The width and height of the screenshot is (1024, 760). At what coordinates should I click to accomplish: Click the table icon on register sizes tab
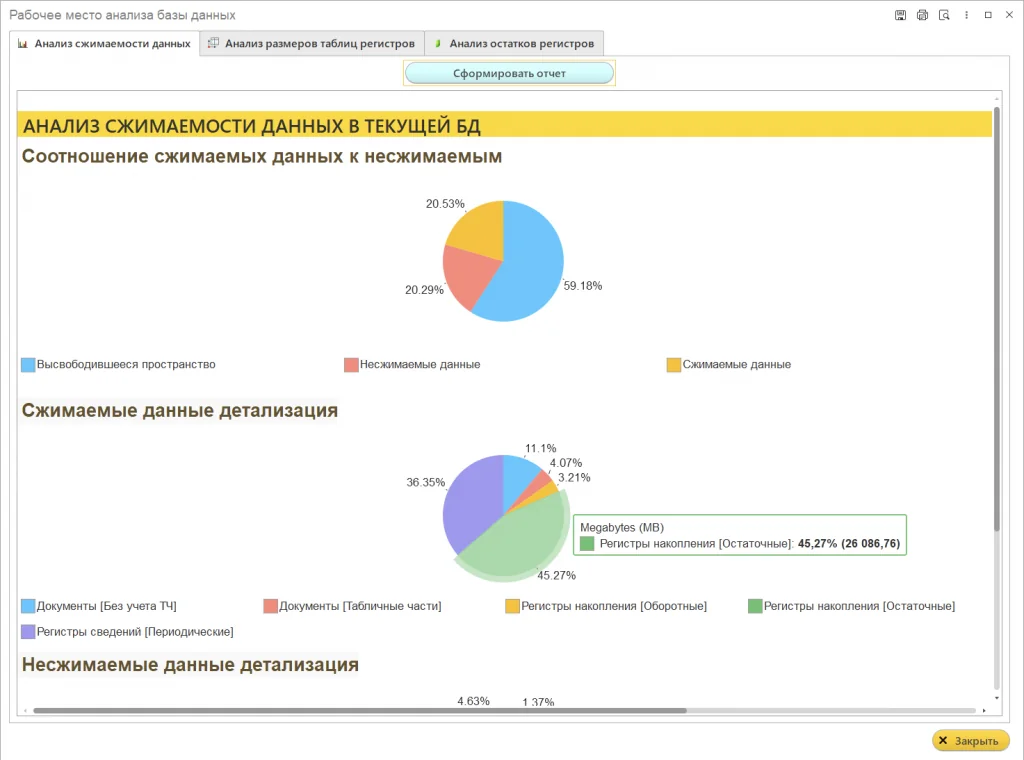213,43
